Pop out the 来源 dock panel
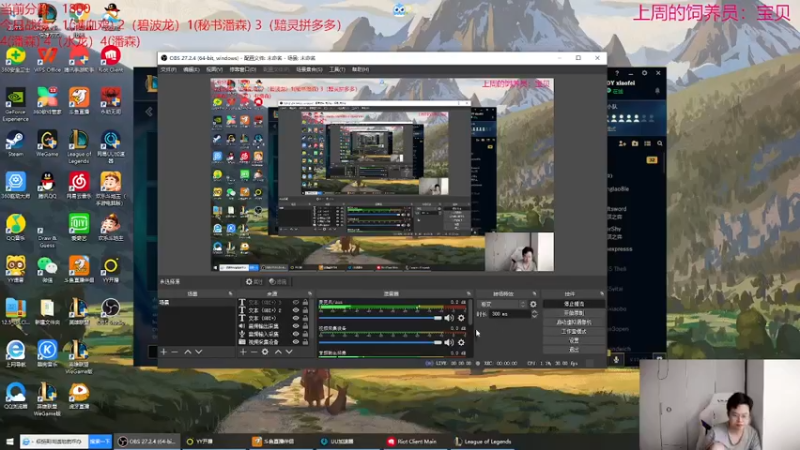 310,294
